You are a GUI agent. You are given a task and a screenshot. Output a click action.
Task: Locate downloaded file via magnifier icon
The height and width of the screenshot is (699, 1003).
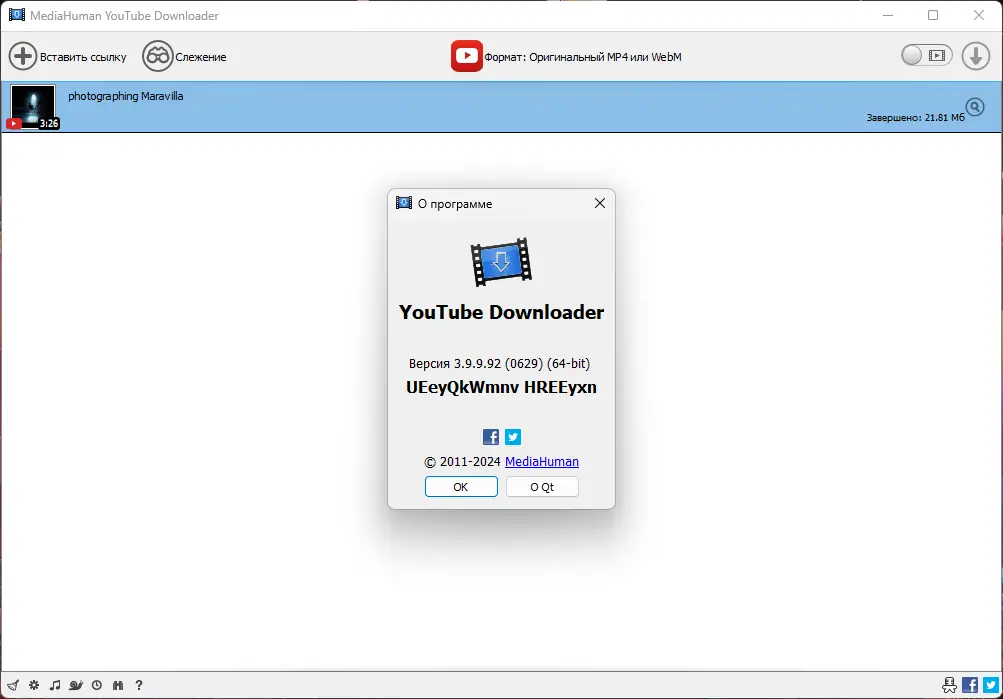(975, 106)
